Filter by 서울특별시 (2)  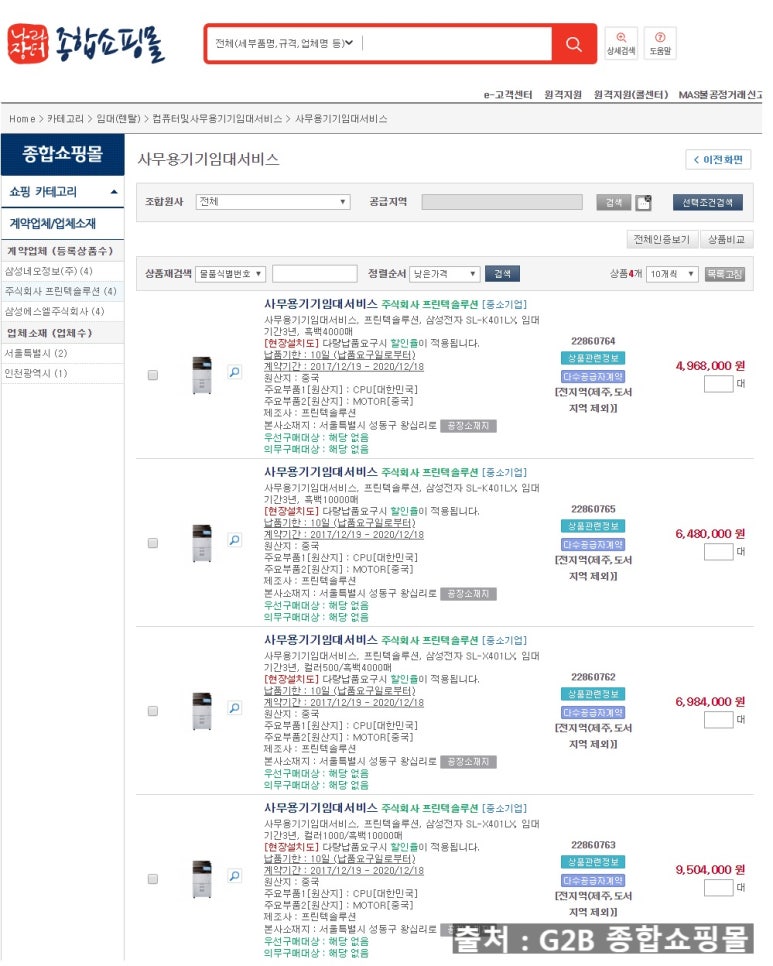click(x=35, y=353)
